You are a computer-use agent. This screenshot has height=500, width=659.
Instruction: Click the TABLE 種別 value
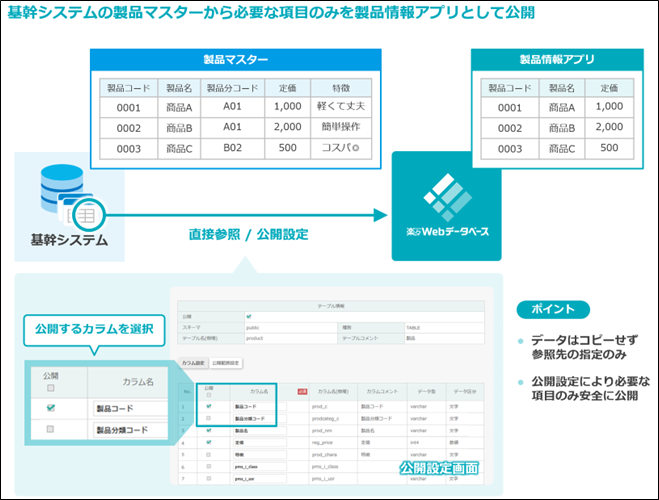coord(413,328)
